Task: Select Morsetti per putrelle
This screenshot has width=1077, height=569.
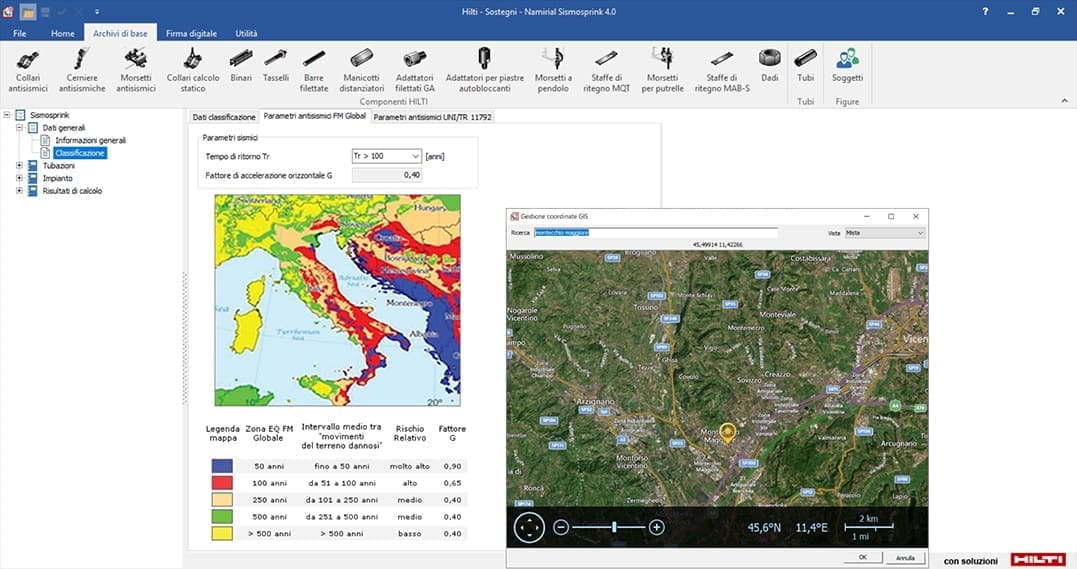Action: pyautogui.click(x=662, y=69)
